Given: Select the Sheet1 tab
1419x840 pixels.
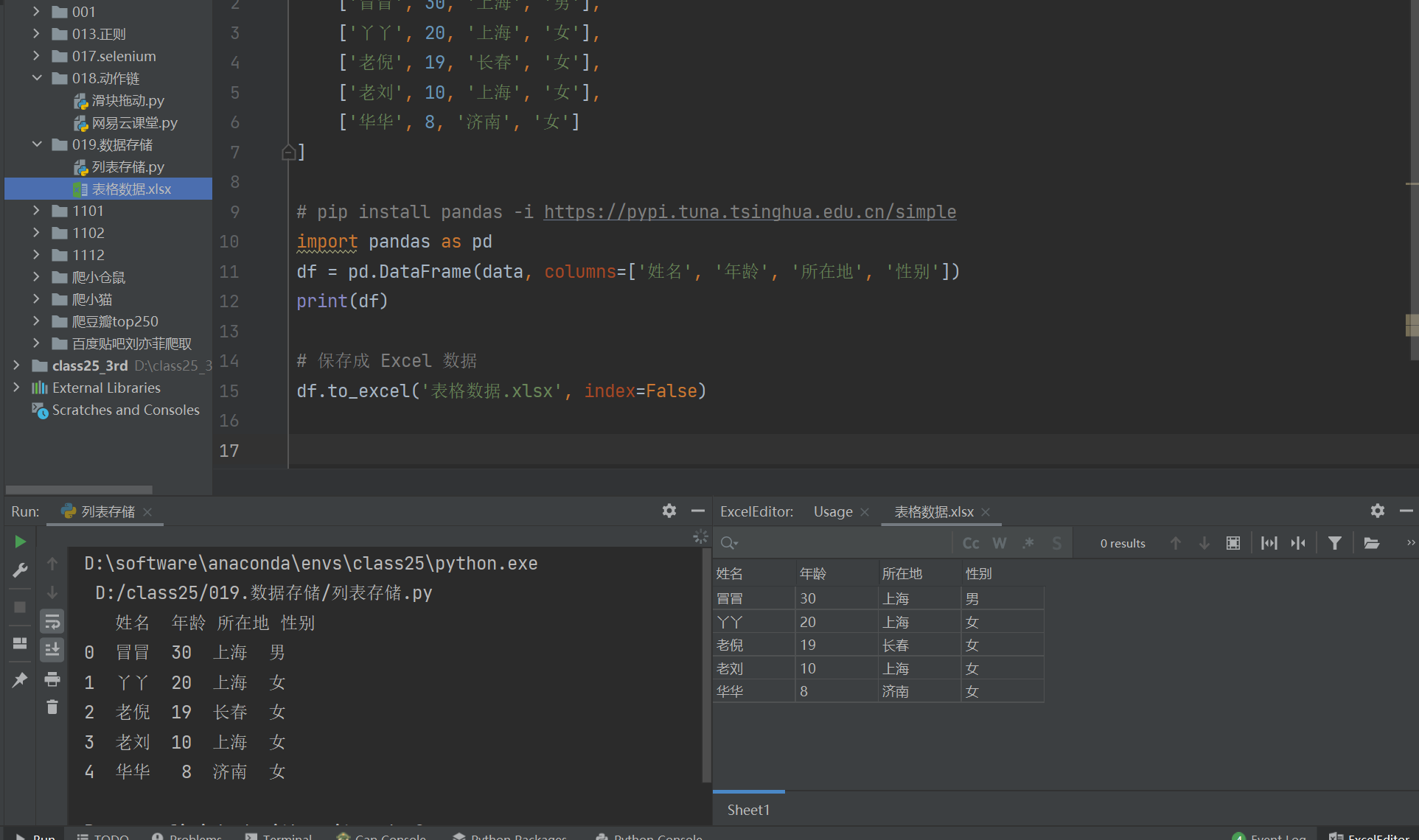Looking at the screenshot, I should (748, 810).
